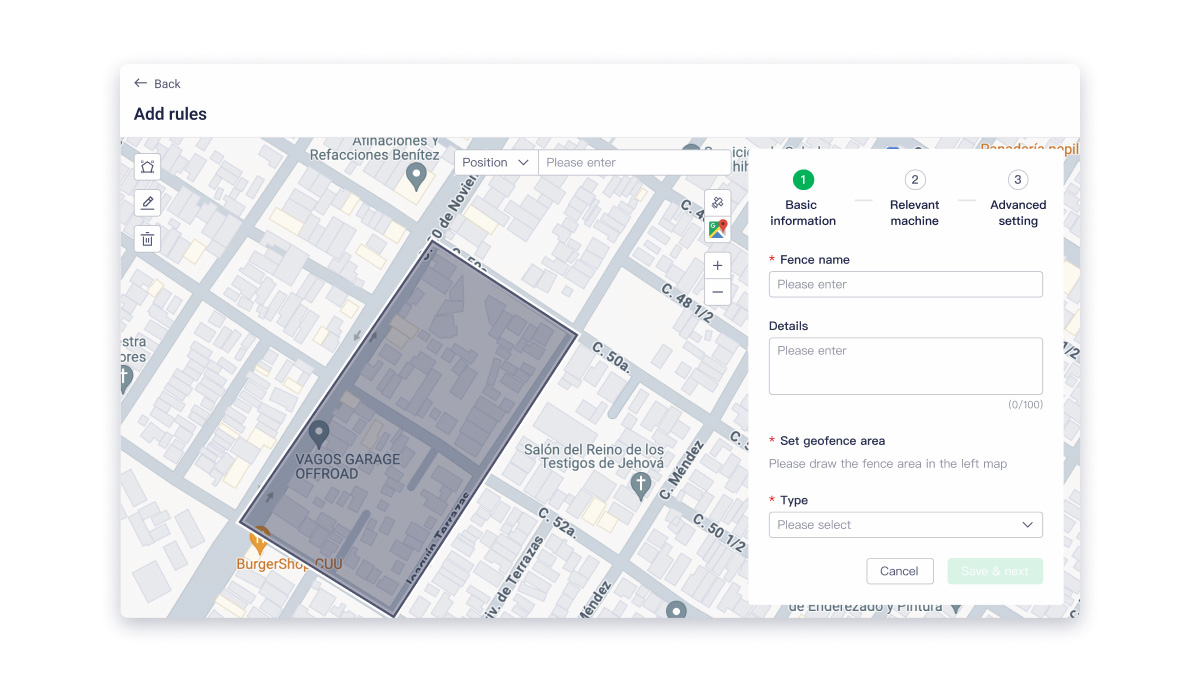
Task: Zoom out on the map
Action: (x=717, y=292)
